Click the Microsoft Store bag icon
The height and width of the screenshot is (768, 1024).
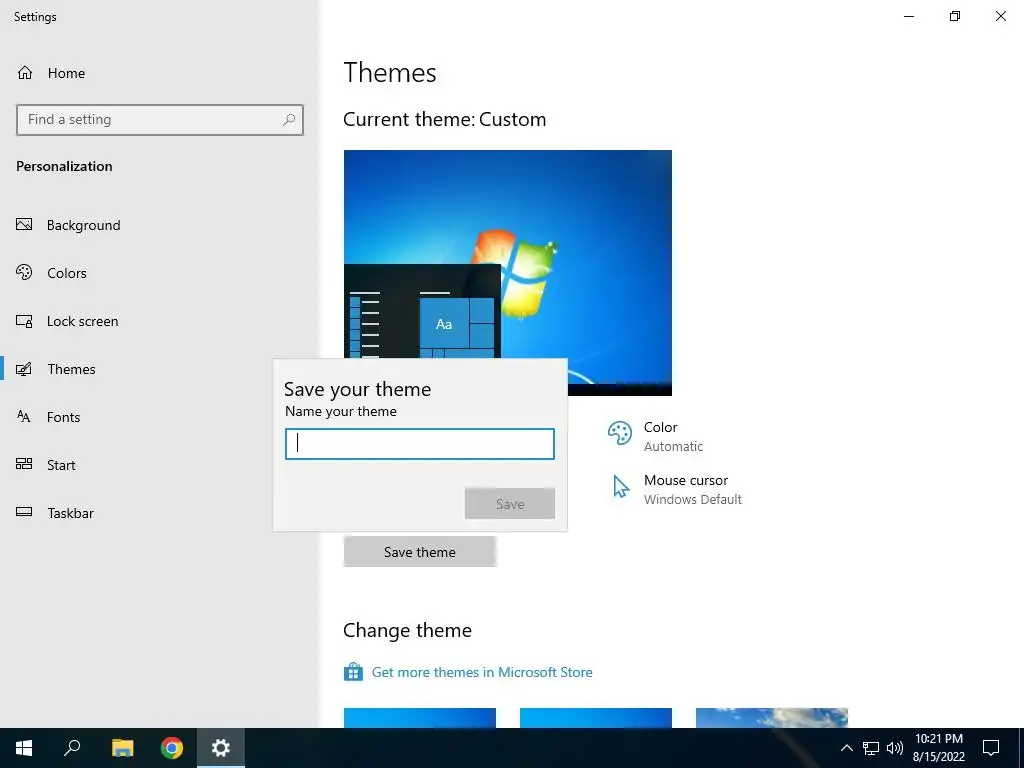[353, 671]
